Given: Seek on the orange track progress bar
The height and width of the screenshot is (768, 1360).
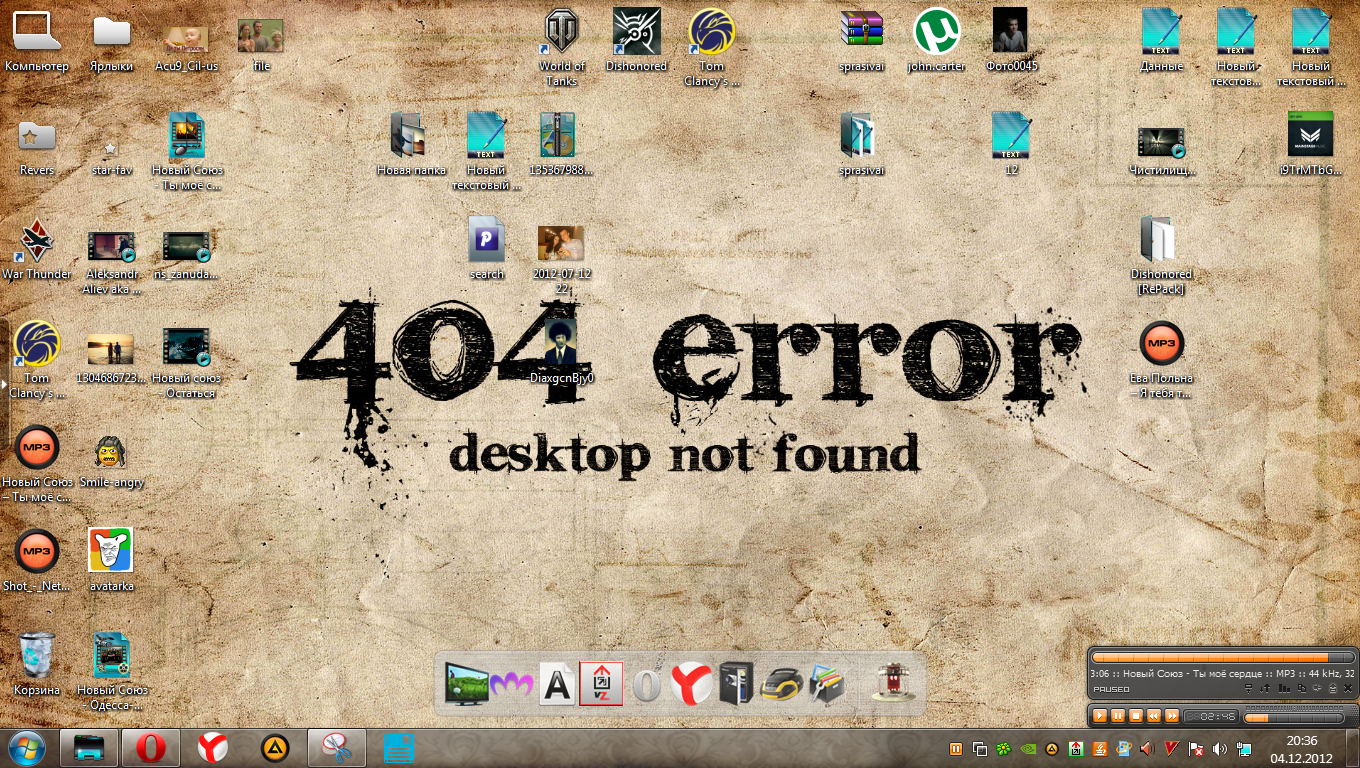Looking at the screenshot, I should [1223, 657].
